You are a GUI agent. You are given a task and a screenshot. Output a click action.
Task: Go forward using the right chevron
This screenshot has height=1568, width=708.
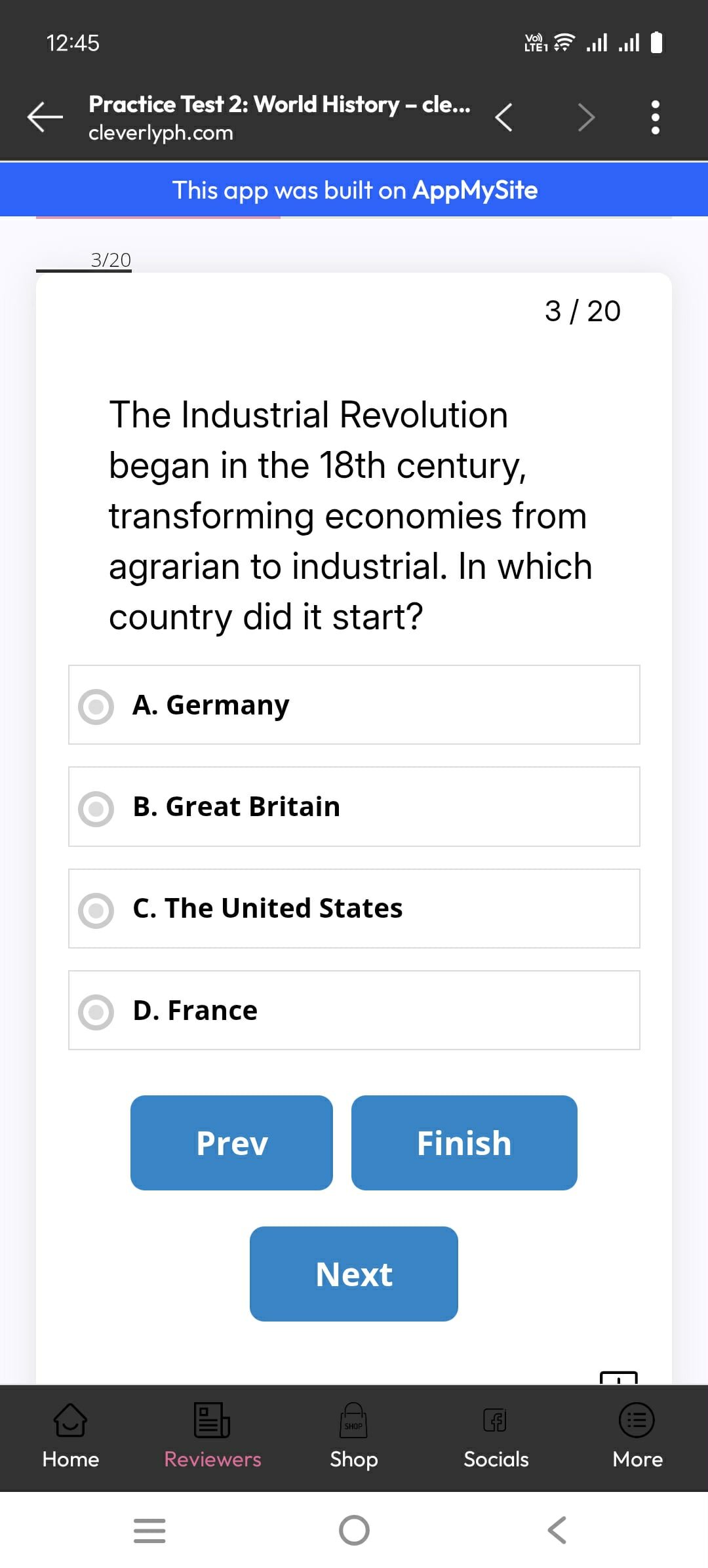pos(586,117)
